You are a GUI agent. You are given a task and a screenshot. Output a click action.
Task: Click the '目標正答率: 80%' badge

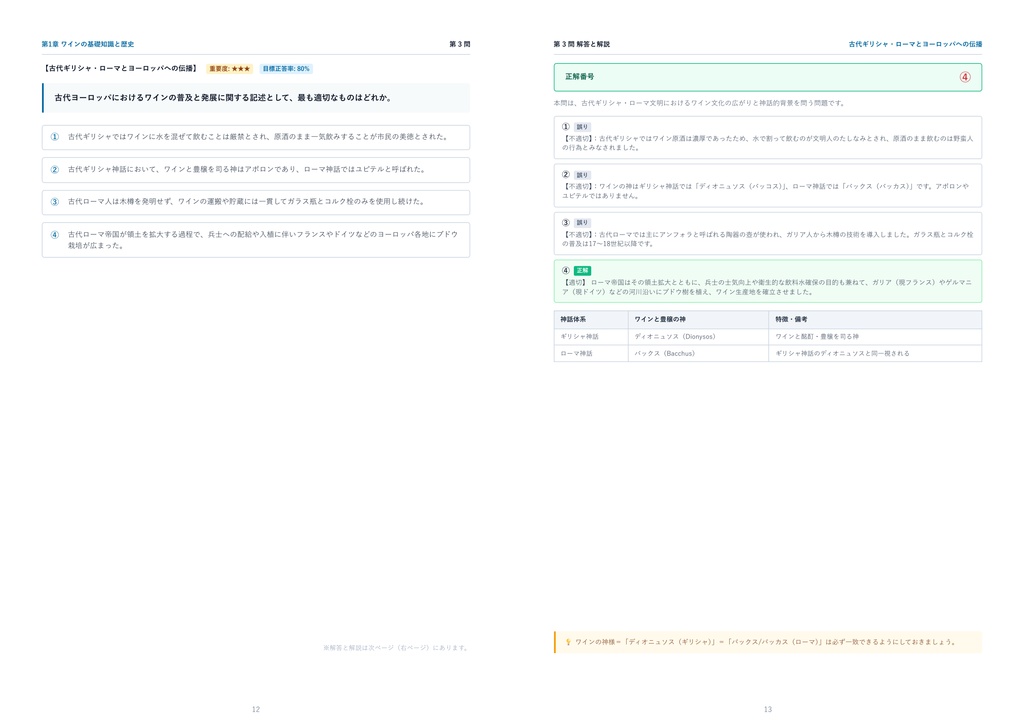pos(286,69)
